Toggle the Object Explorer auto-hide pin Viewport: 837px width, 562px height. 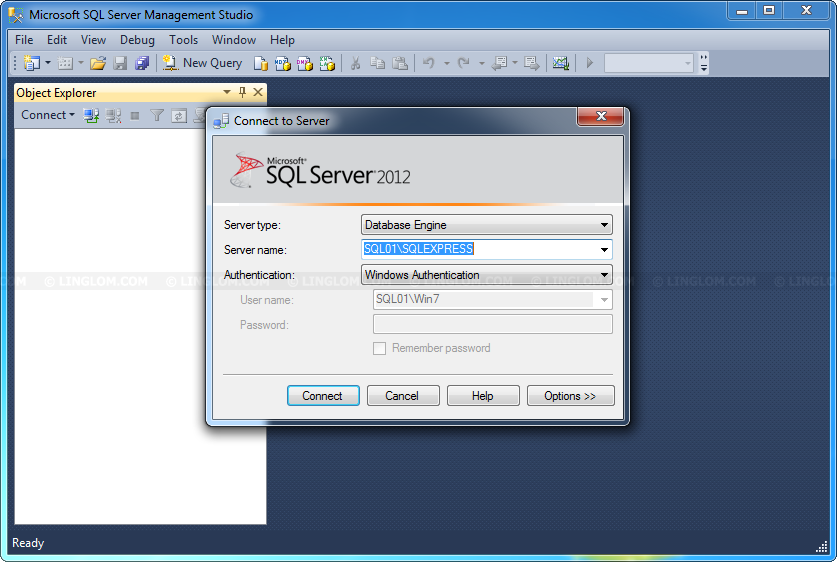tap(242, 92)
